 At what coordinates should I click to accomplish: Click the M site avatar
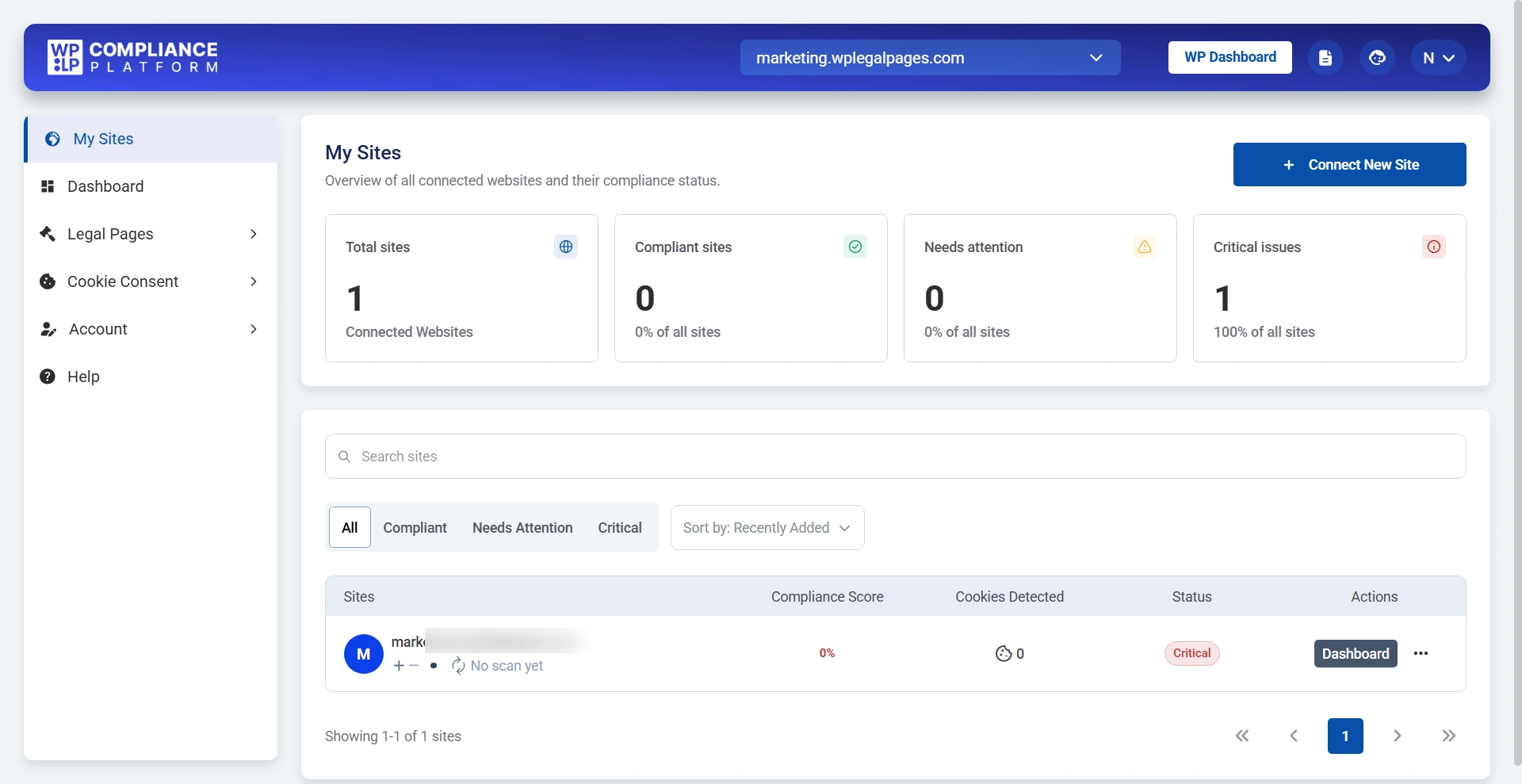(x=364, y=654)
